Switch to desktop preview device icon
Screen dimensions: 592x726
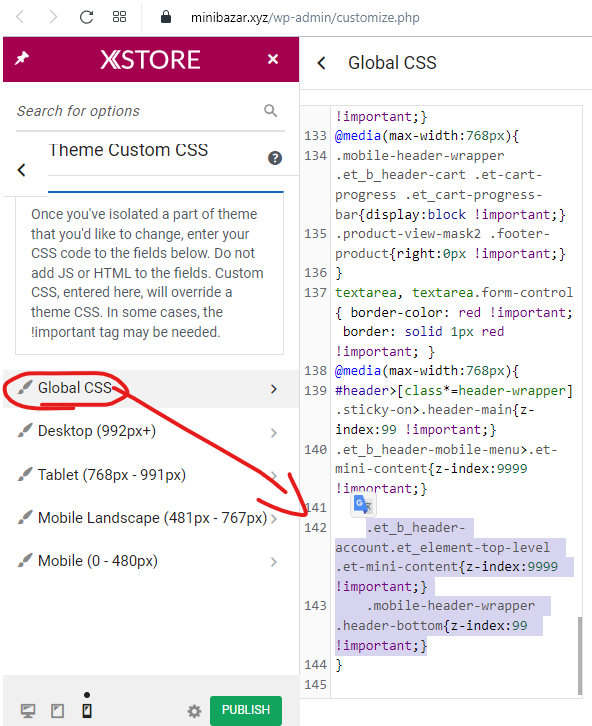(28, 711)
